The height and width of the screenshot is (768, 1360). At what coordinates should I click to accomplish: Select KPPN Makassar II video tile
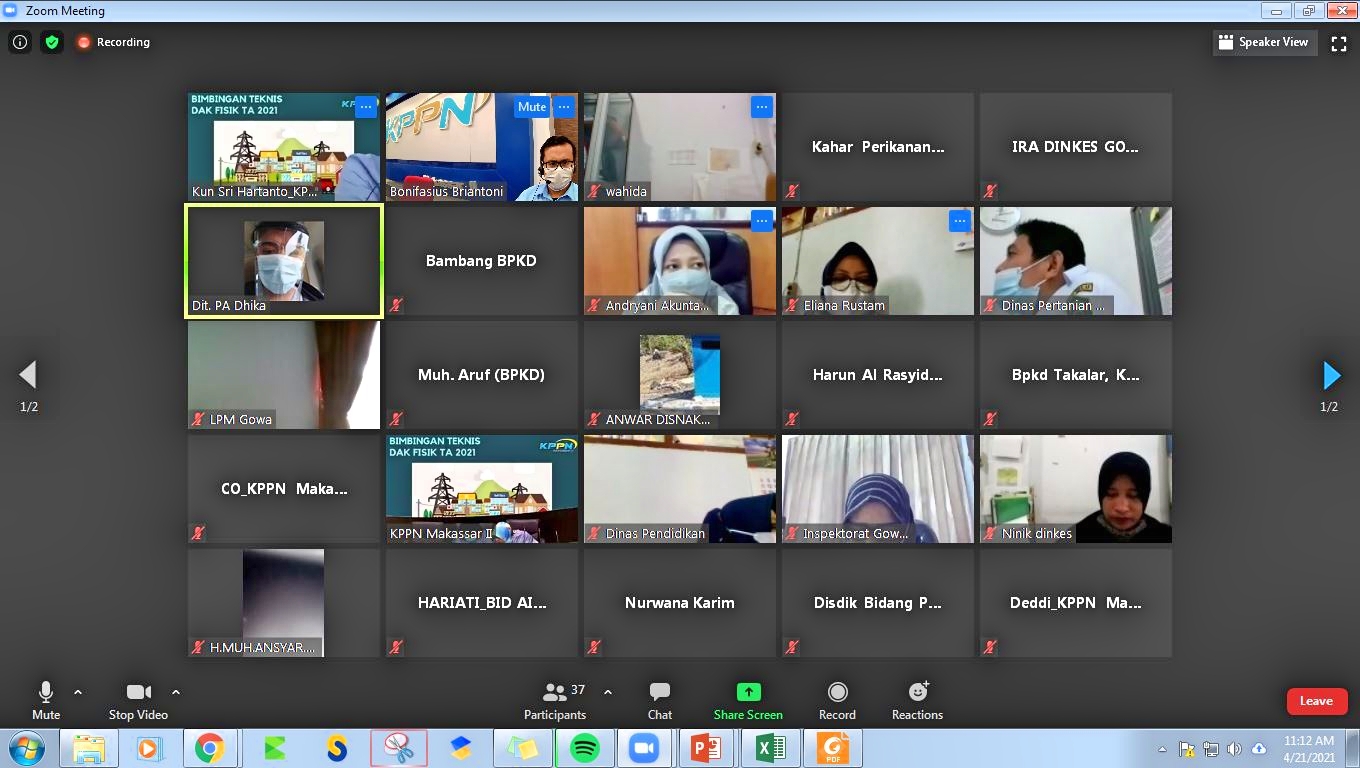[x=482, y=489]
